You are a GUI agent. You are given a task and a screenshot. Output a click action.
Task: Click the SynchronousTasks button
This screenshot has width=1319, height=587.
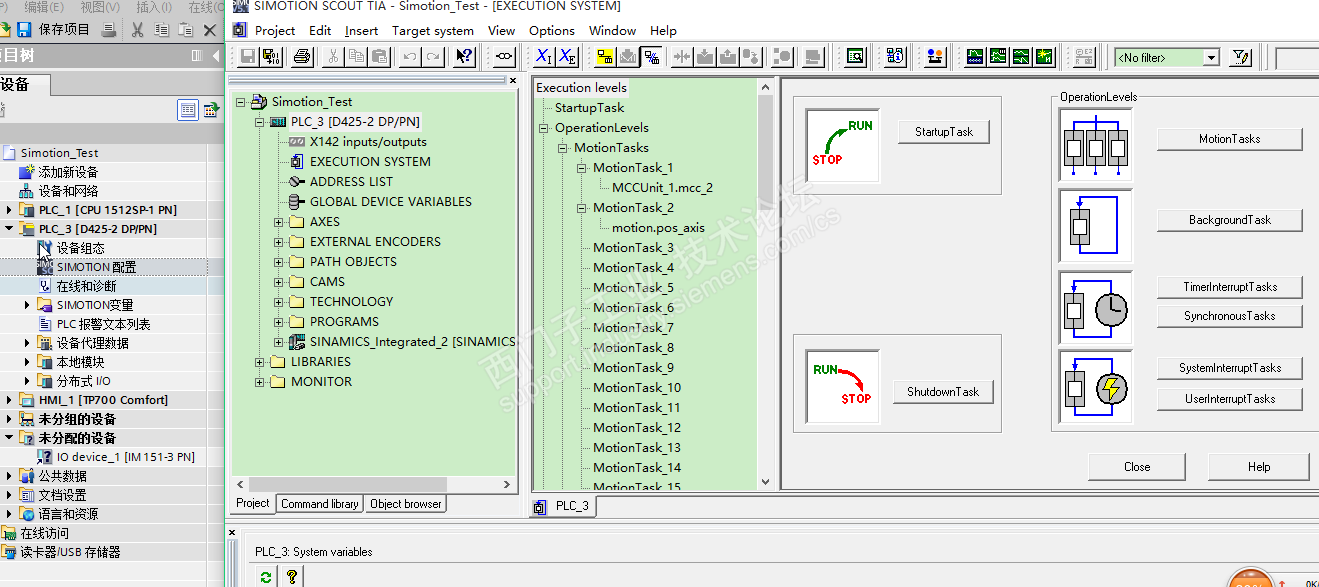1230,316
